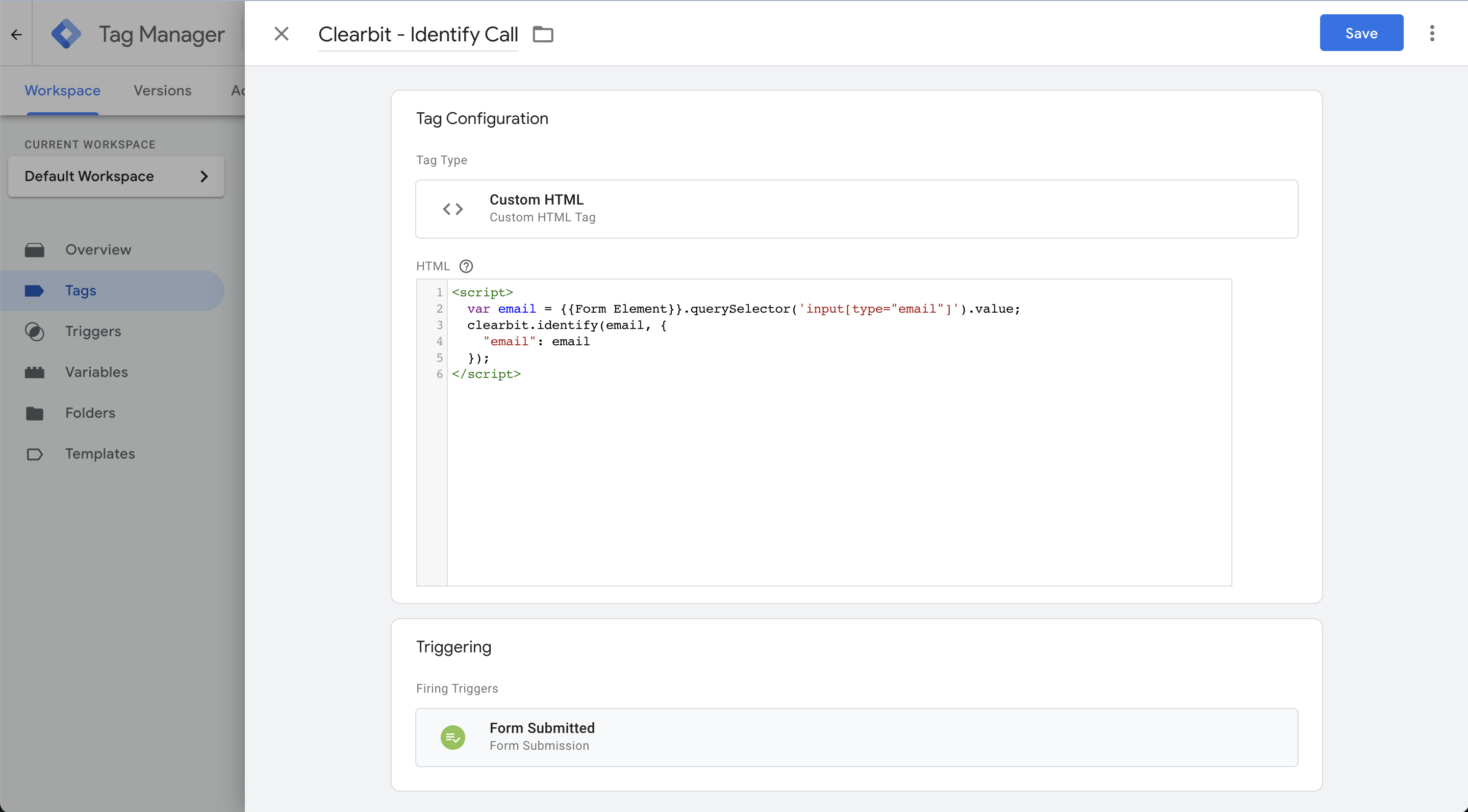Image resolution: width=1468 pixels, height=812 pixels.
Task: Open the Form Submitted firing trigger
Action: (x=856, y=738)
